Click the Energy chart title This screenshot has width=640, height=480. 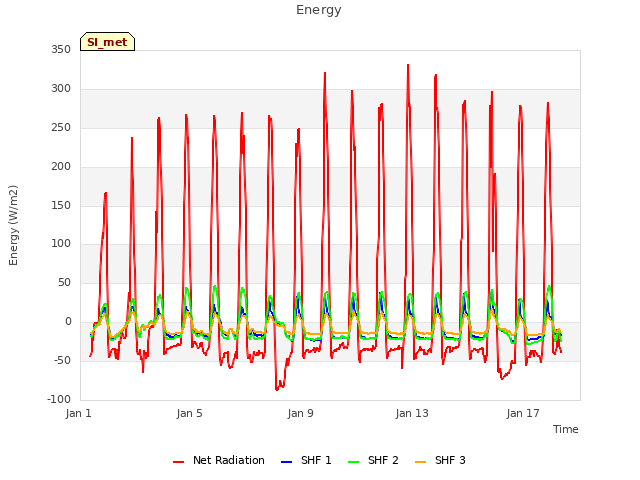click(318, 10)
